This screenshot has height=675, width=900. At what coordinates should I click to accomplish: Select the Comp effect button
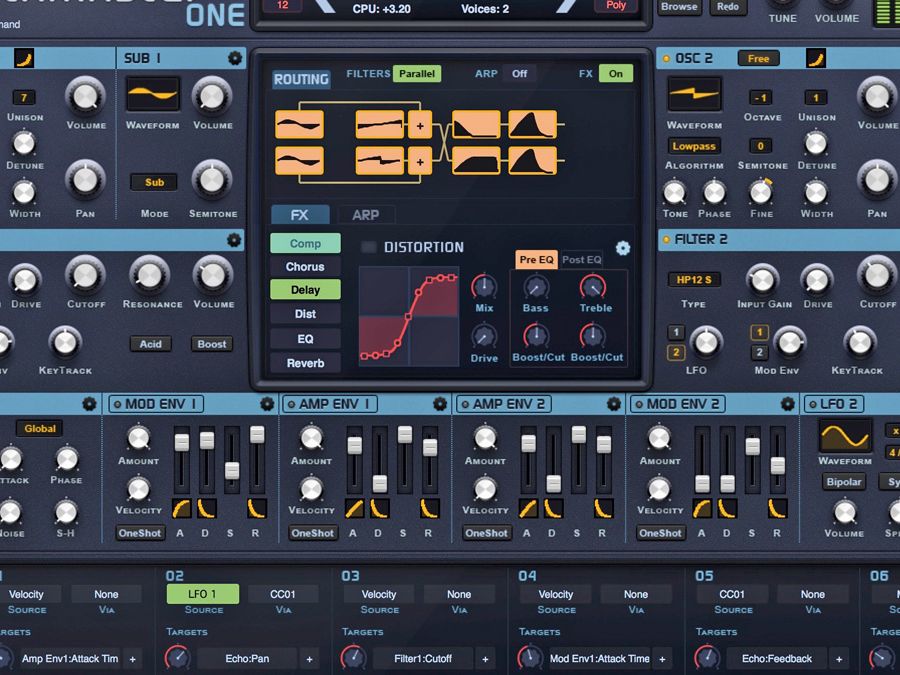[305, 243]
